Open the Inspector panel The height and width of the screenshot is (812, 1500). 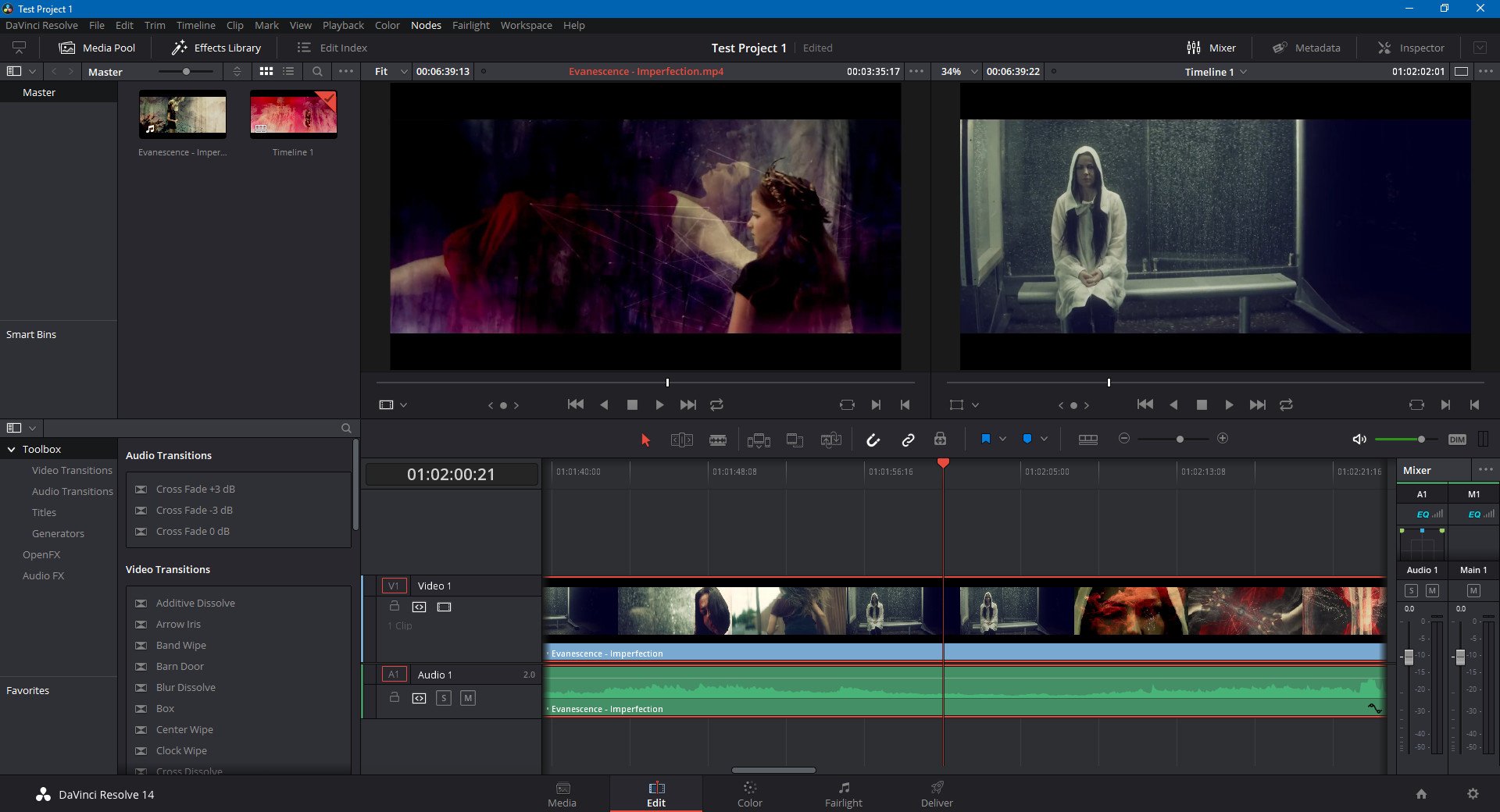(x=1411, y=48)
